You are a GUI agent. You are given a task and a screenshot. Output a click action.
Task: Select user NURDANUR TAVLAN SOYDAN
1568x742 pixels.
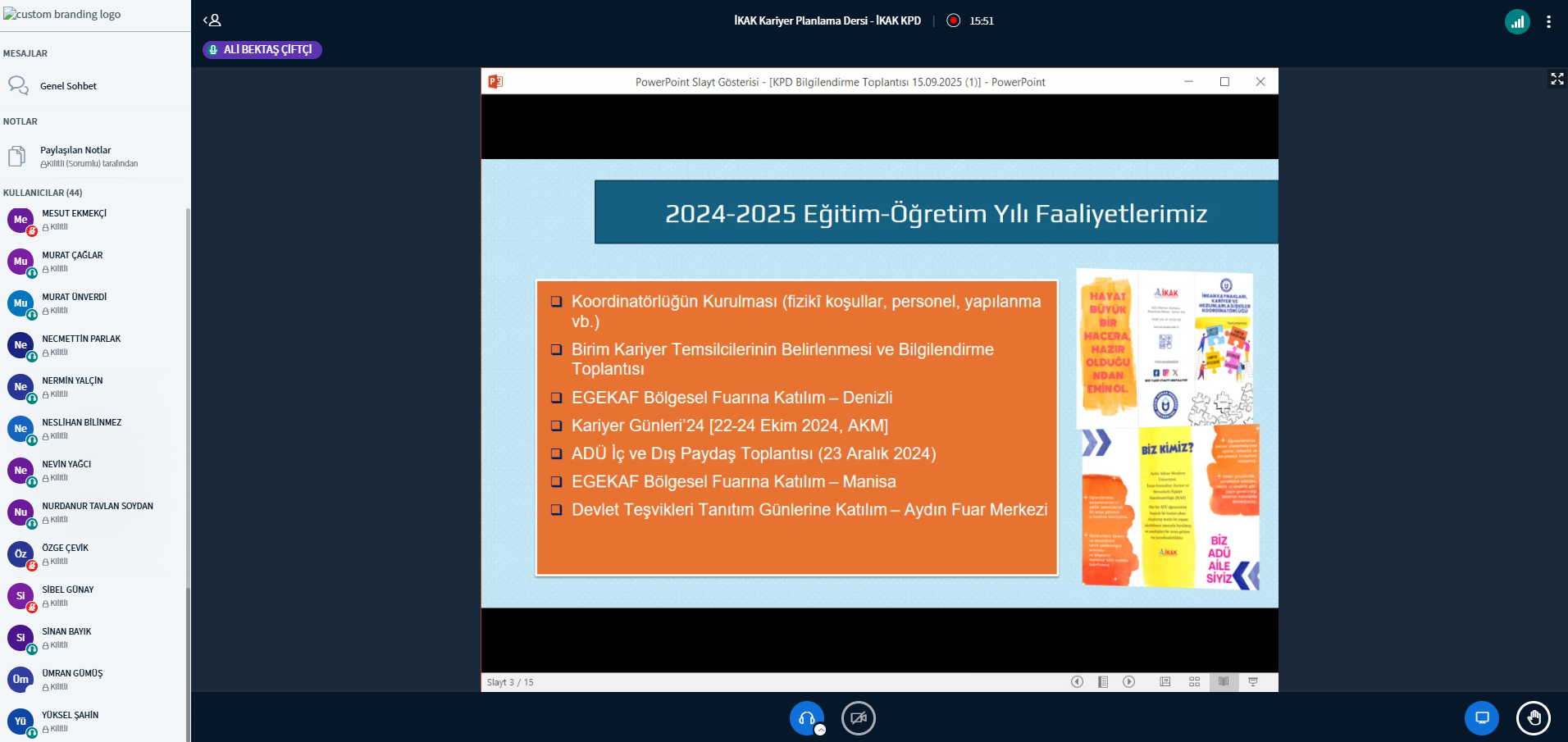(93, 512)
